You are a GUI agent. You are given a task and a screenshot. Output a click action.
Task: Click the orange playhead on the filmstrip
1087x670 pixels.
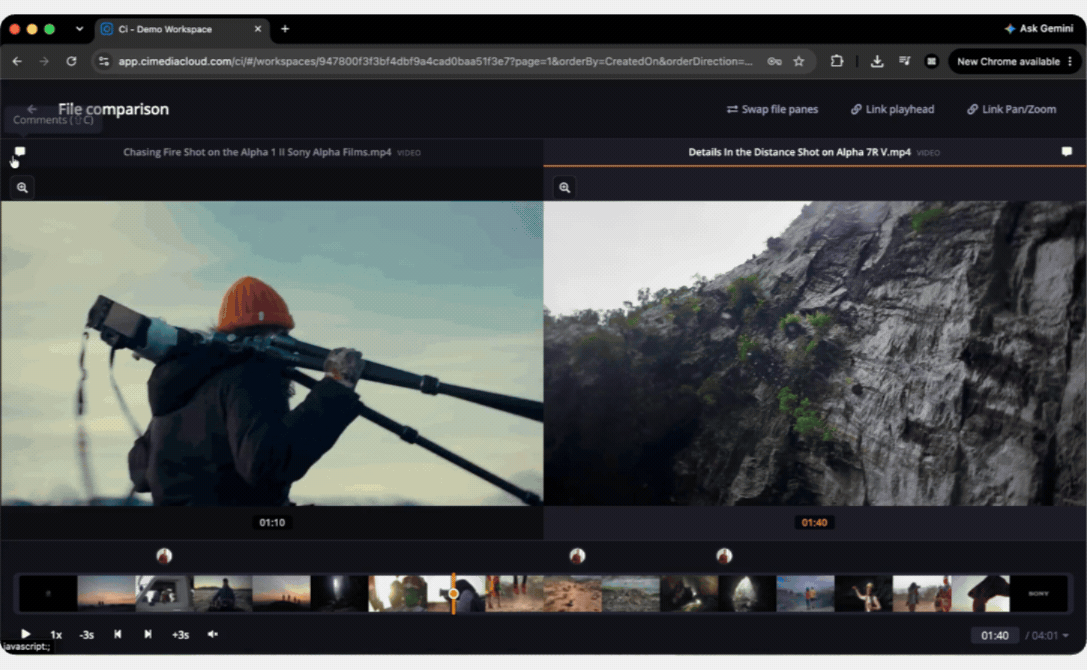(453, 594)
